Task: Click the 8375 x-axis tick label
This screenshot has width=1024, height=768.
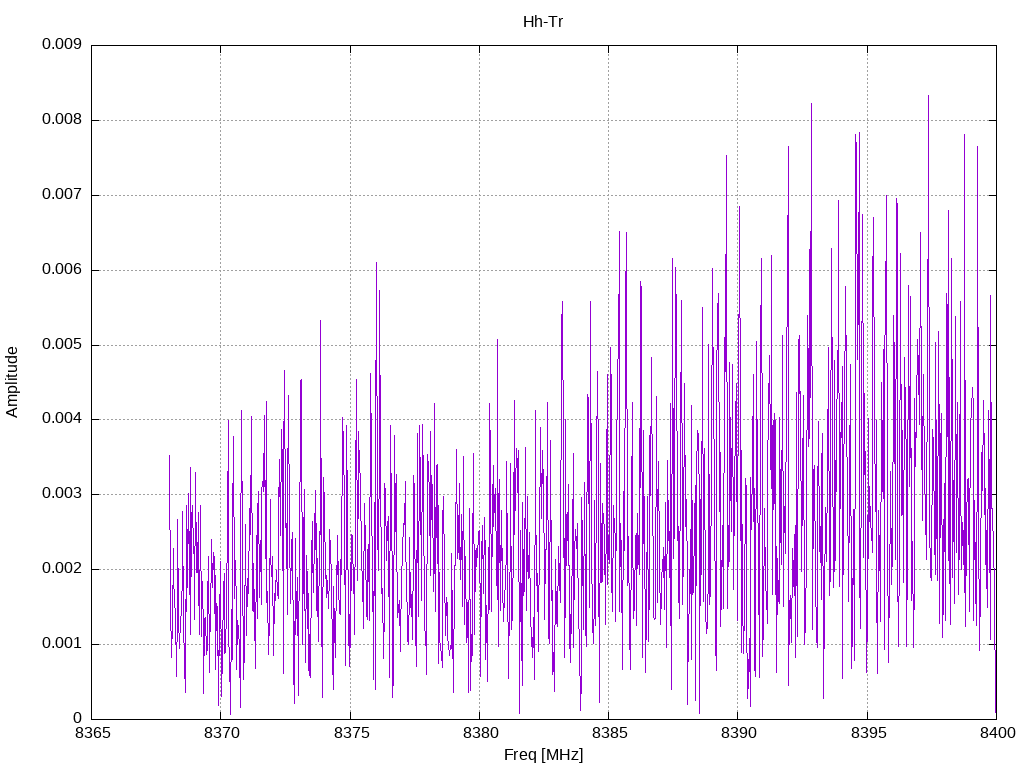Action: point(351,733)
